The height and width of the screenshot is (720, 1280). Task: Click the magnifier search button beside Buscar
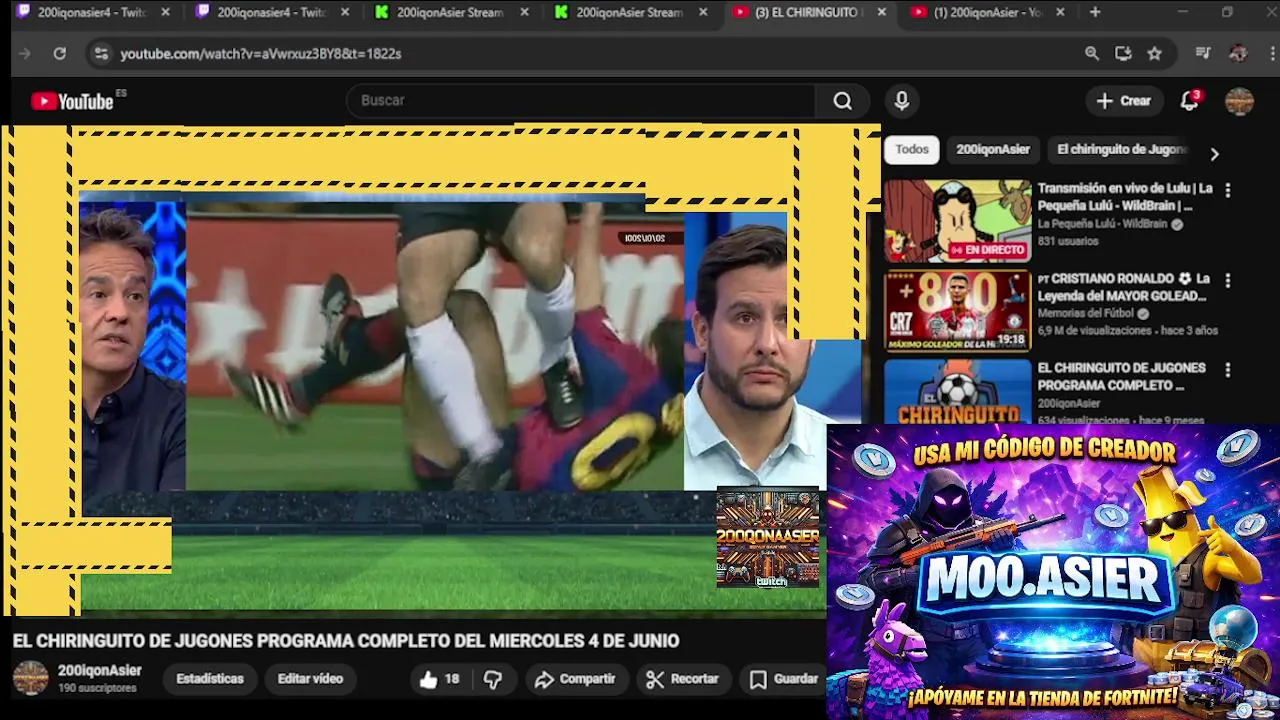pyautogui.click(x=843, y=101)
